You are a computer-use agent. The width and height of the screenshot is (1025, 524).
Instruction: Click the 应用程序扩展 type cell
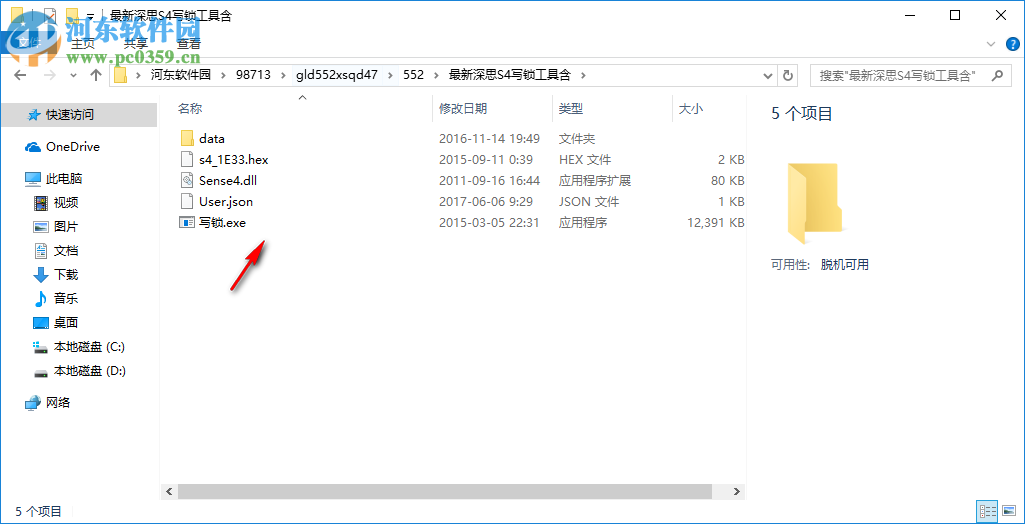pyautogui.click(x=595, y=180)
